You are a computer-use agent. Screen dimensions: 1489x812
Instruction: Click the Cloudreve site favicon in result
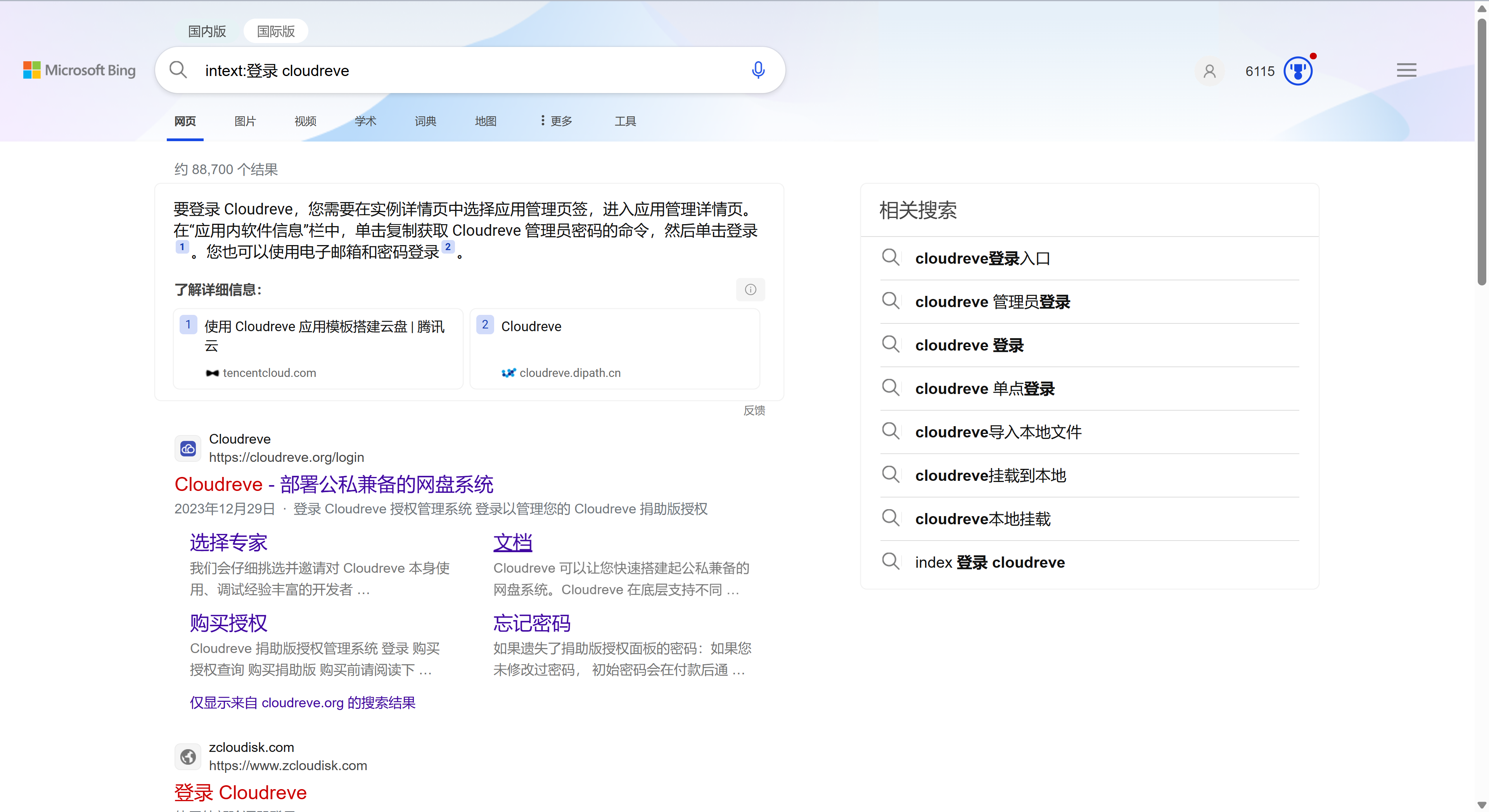pos(188,449)
